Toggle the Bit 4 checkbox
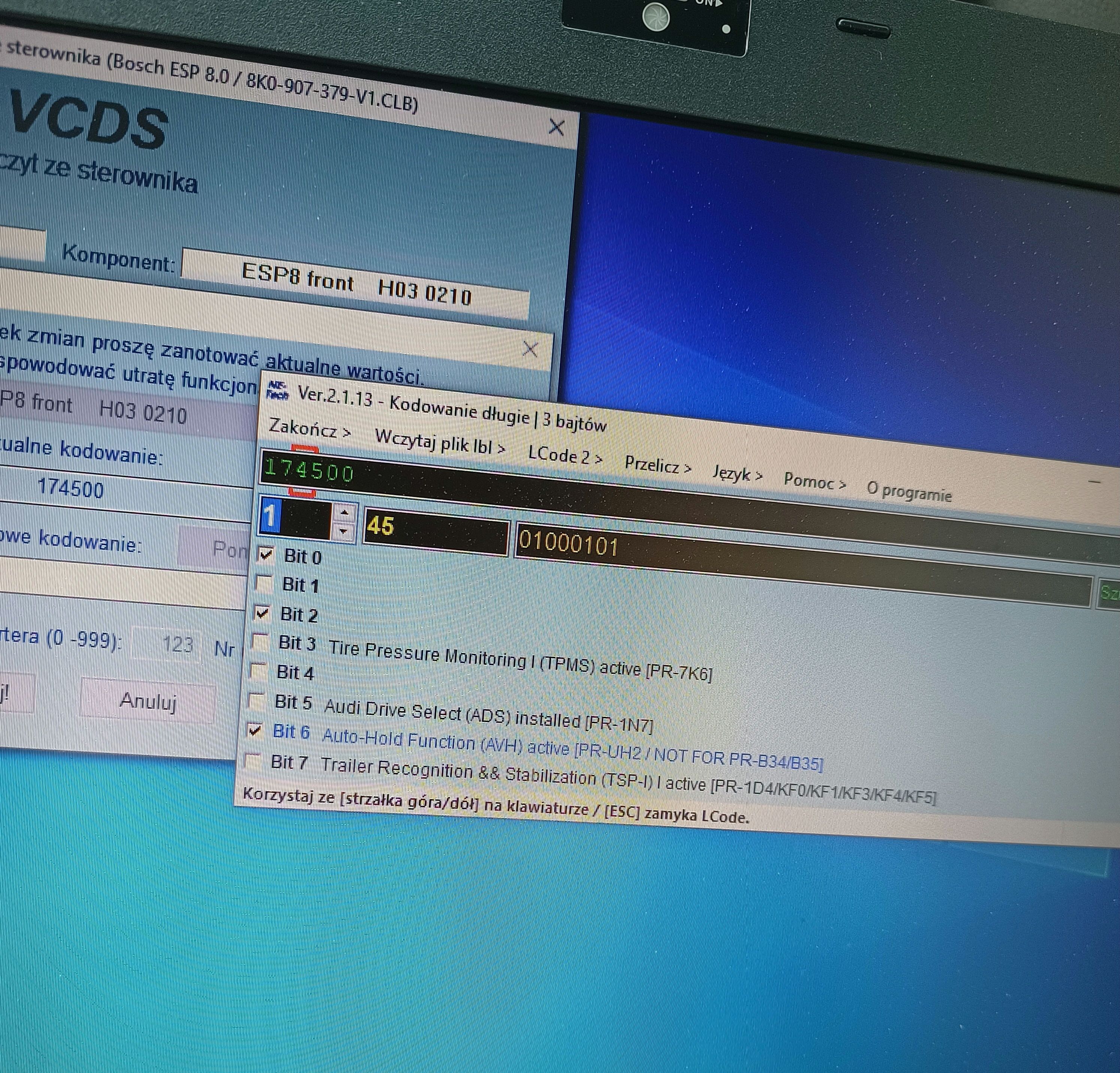The image size is (1120, 1073). point(258,671)
